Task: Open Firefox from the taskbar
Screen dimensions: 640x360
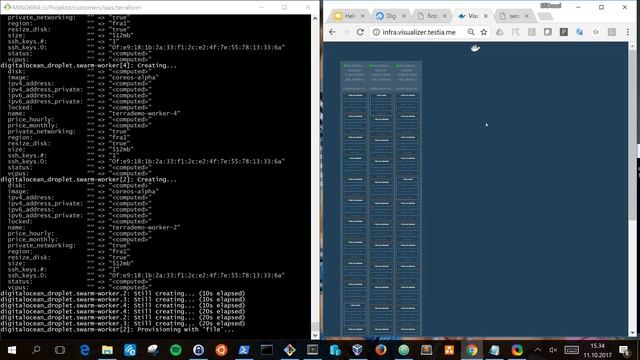Action: point(381,350)
